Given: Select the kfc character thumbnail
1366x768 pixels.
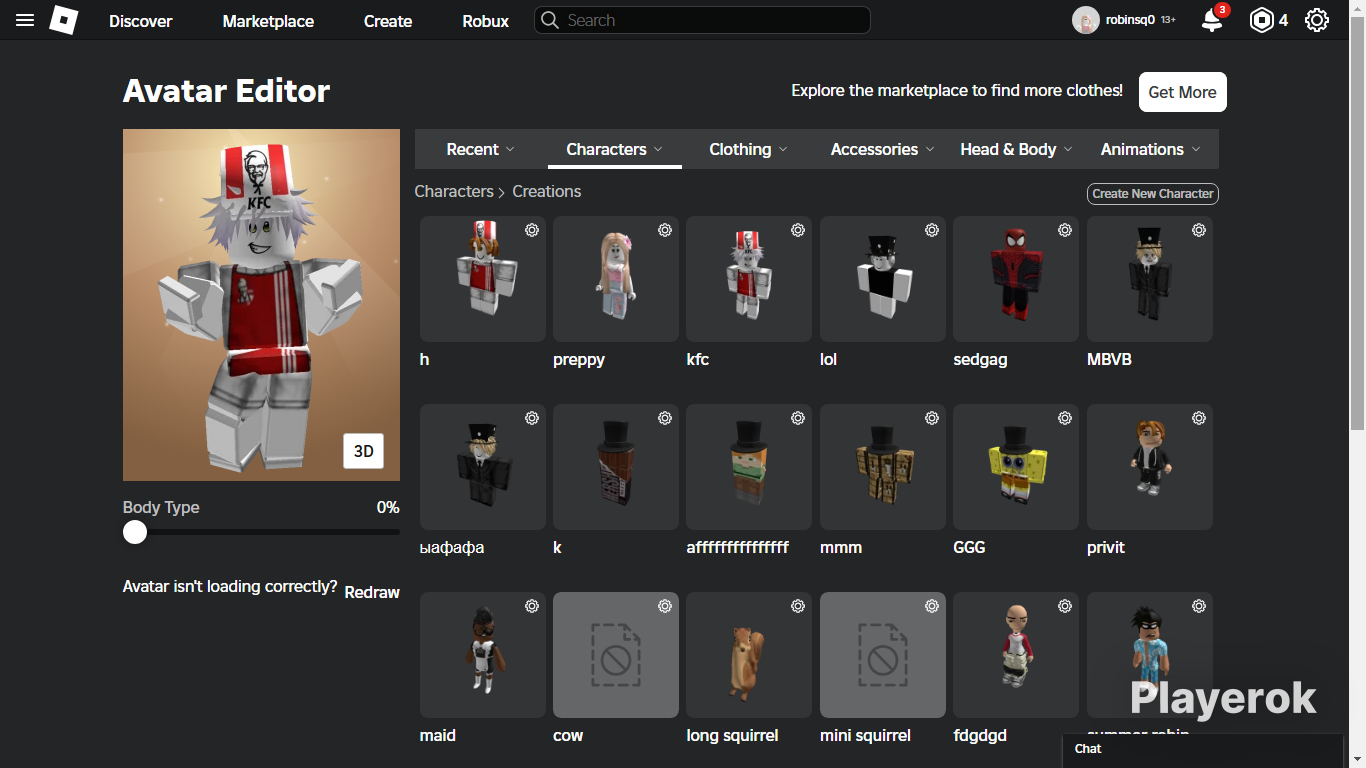Looking at the screenshot, I should [x=749, y=279].
